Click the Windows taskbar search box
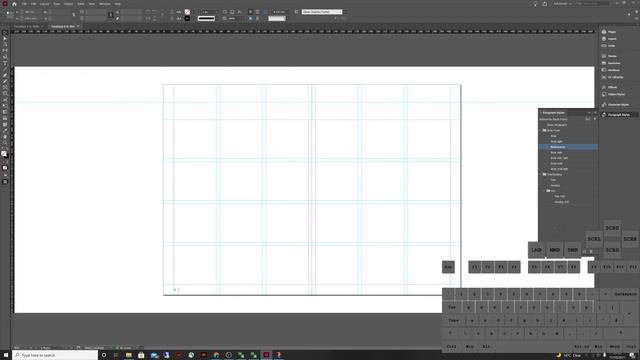Viewport: 640px width, 360px height. (55, 355)
